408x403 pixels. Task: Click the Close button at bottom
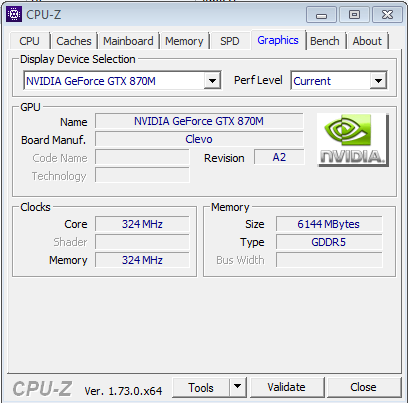[363, 387]
